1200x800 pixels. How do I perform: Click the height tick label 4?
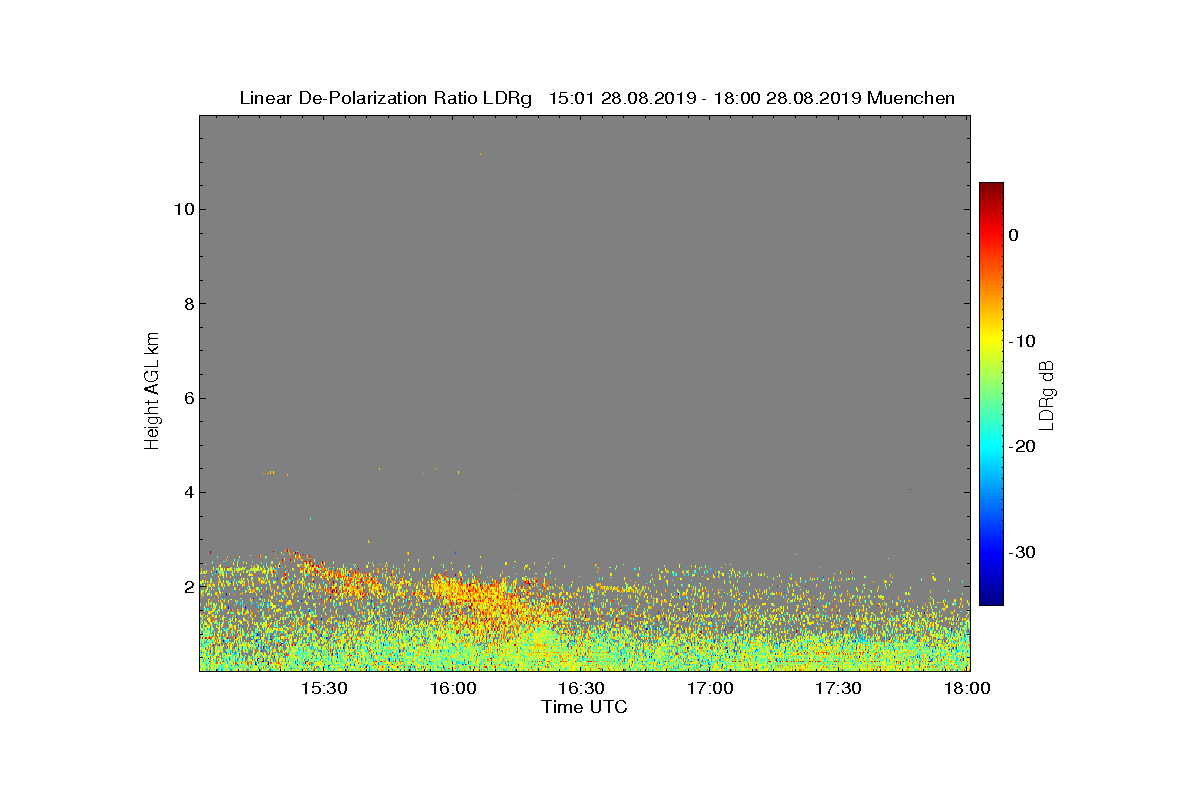point(187,492)
